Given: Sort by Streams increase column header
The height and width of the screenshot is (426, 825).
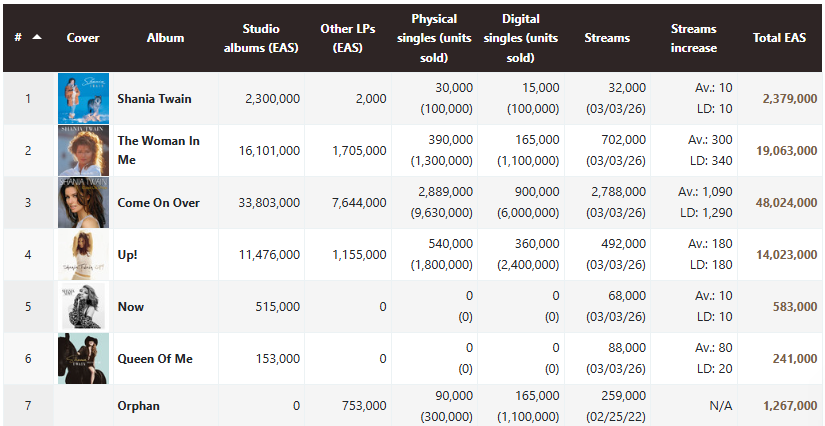Looking at the screenshot, I should point(693,38).
